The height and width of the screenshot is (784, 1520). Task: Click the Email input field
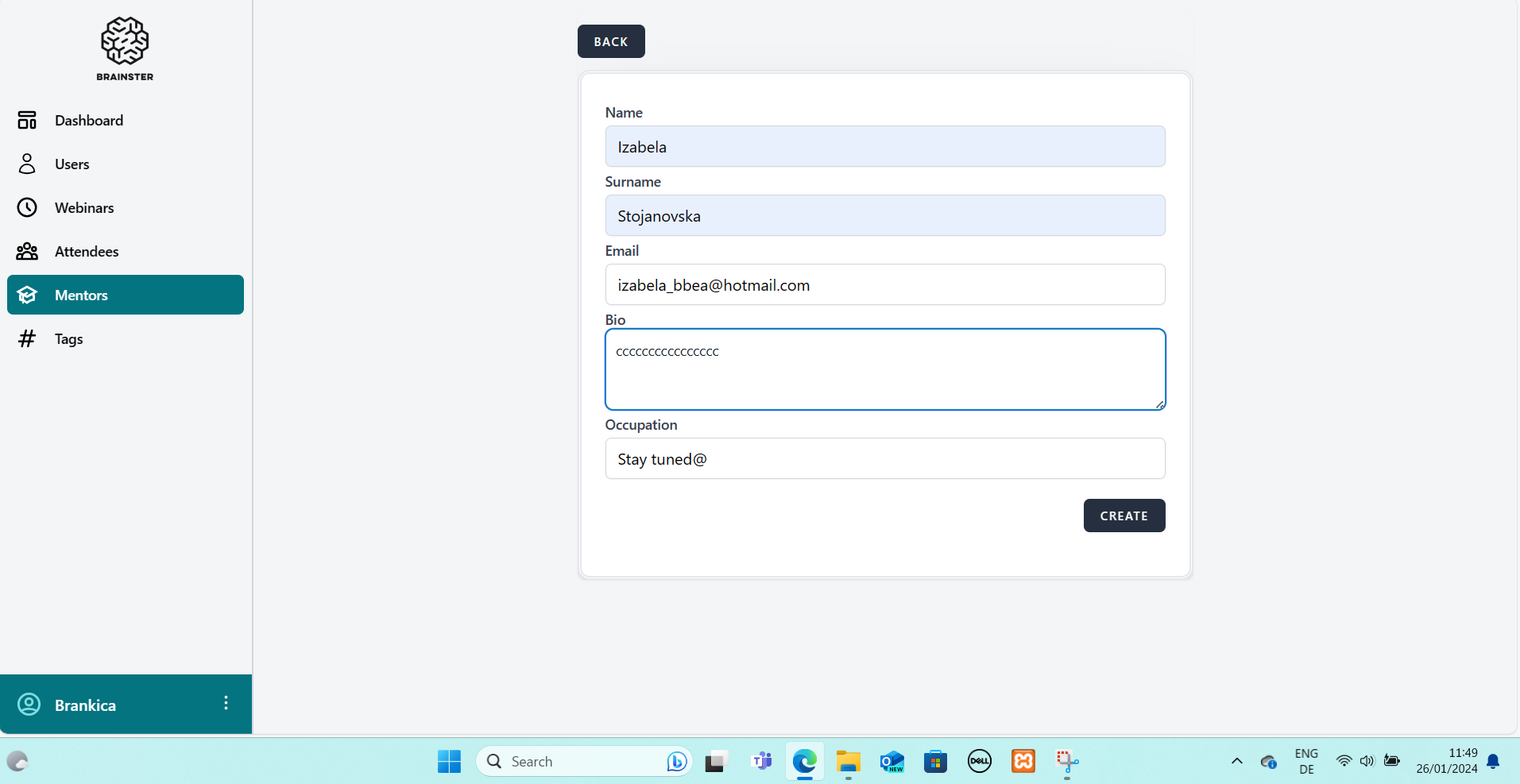884,285
